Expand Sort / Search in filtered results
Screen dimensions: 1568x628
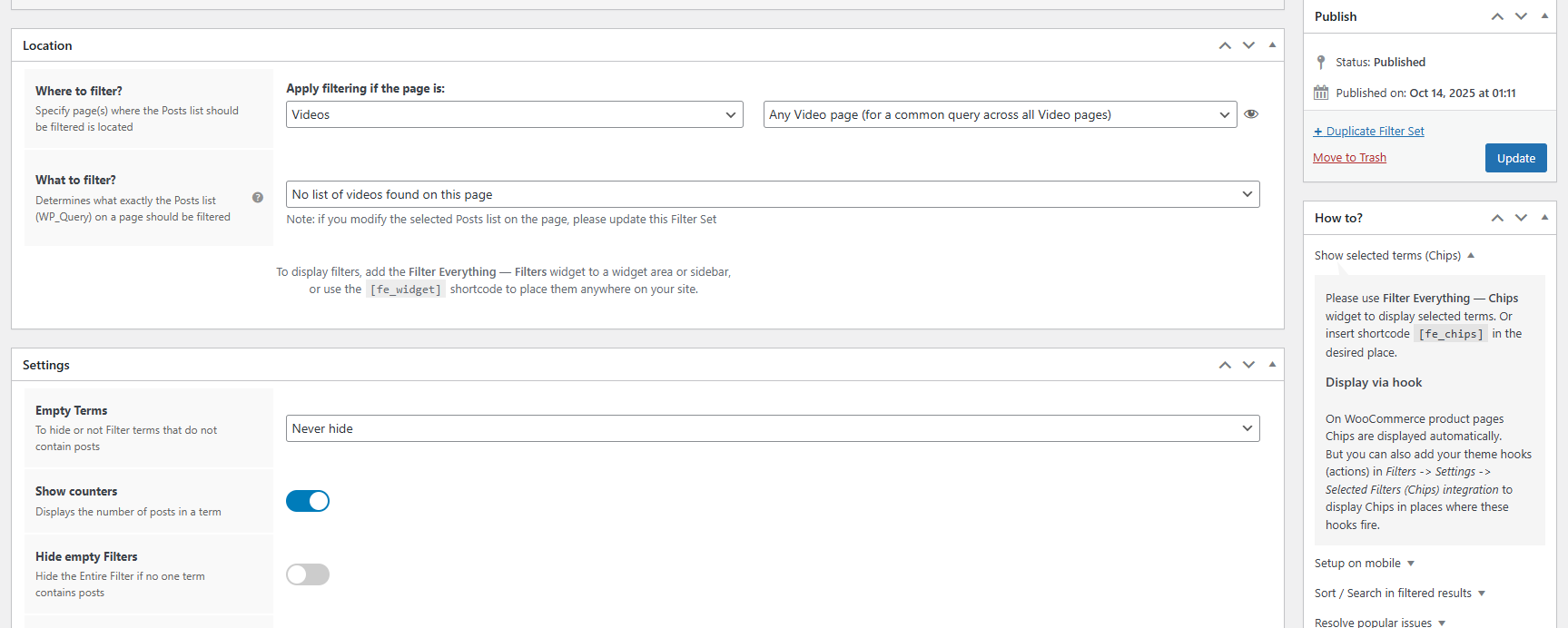[x=1399, y=594]
